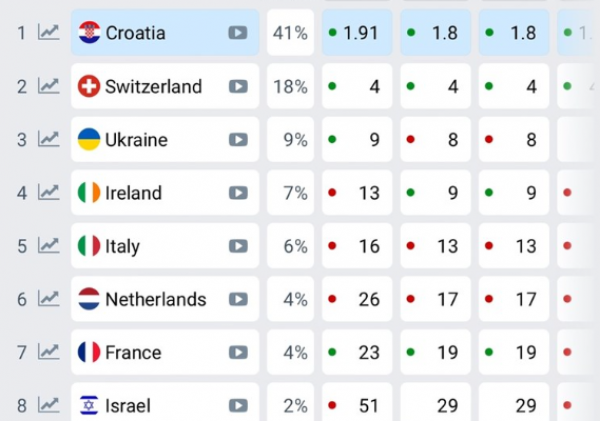Click Croatia's 1.91 odds cell
Image resolution: width=600 pixels, height=421 pixels.
point(357,33)
